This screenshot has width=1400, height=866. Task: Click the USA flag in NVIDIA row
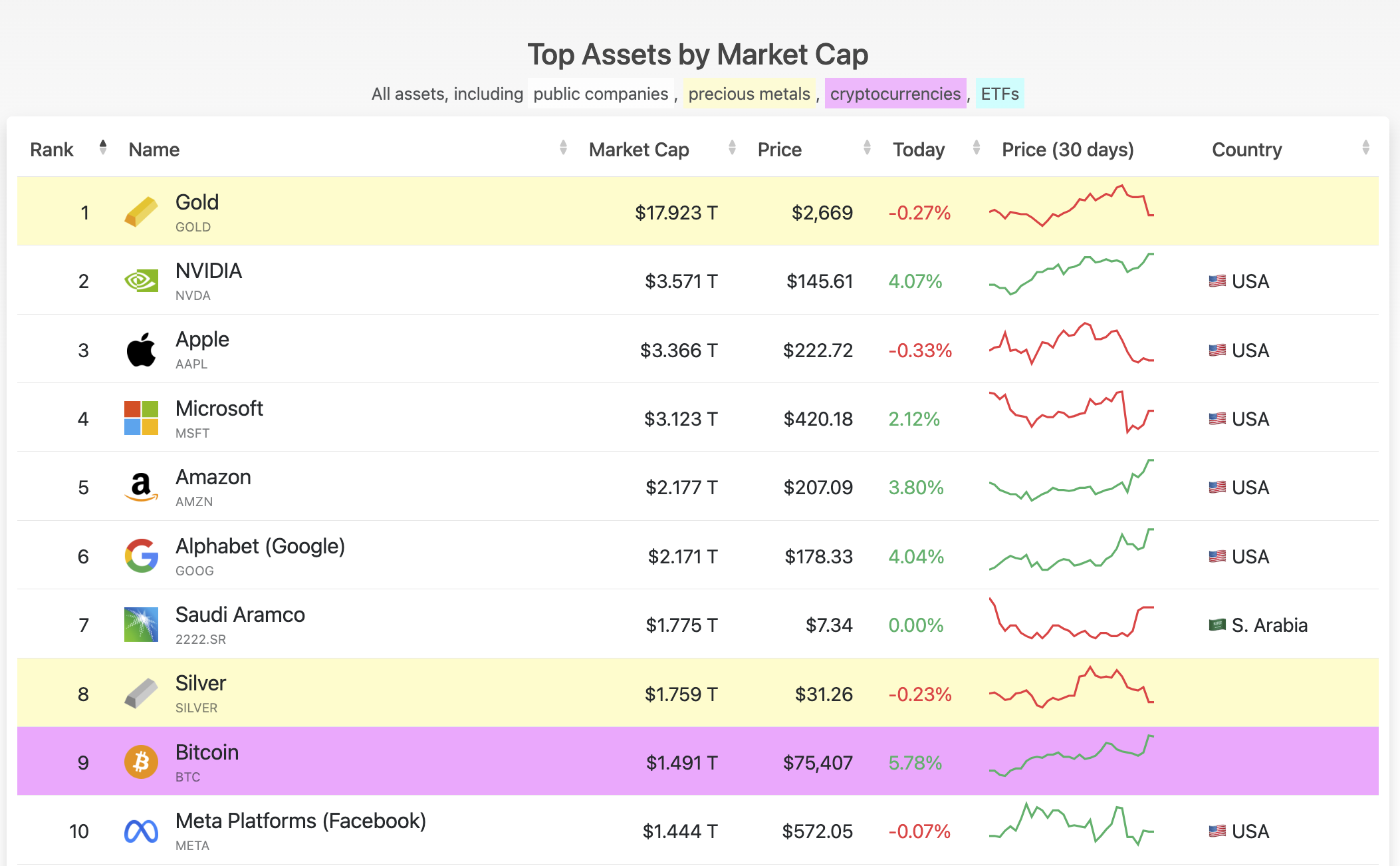coord(1217,281)
